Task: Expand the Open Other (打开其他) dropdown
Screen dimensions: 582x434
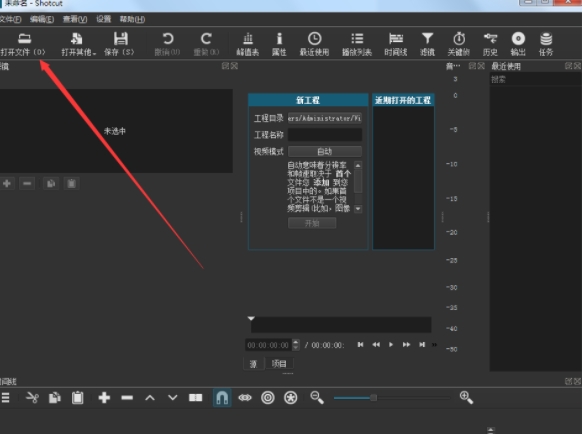Action: point(78,44)
